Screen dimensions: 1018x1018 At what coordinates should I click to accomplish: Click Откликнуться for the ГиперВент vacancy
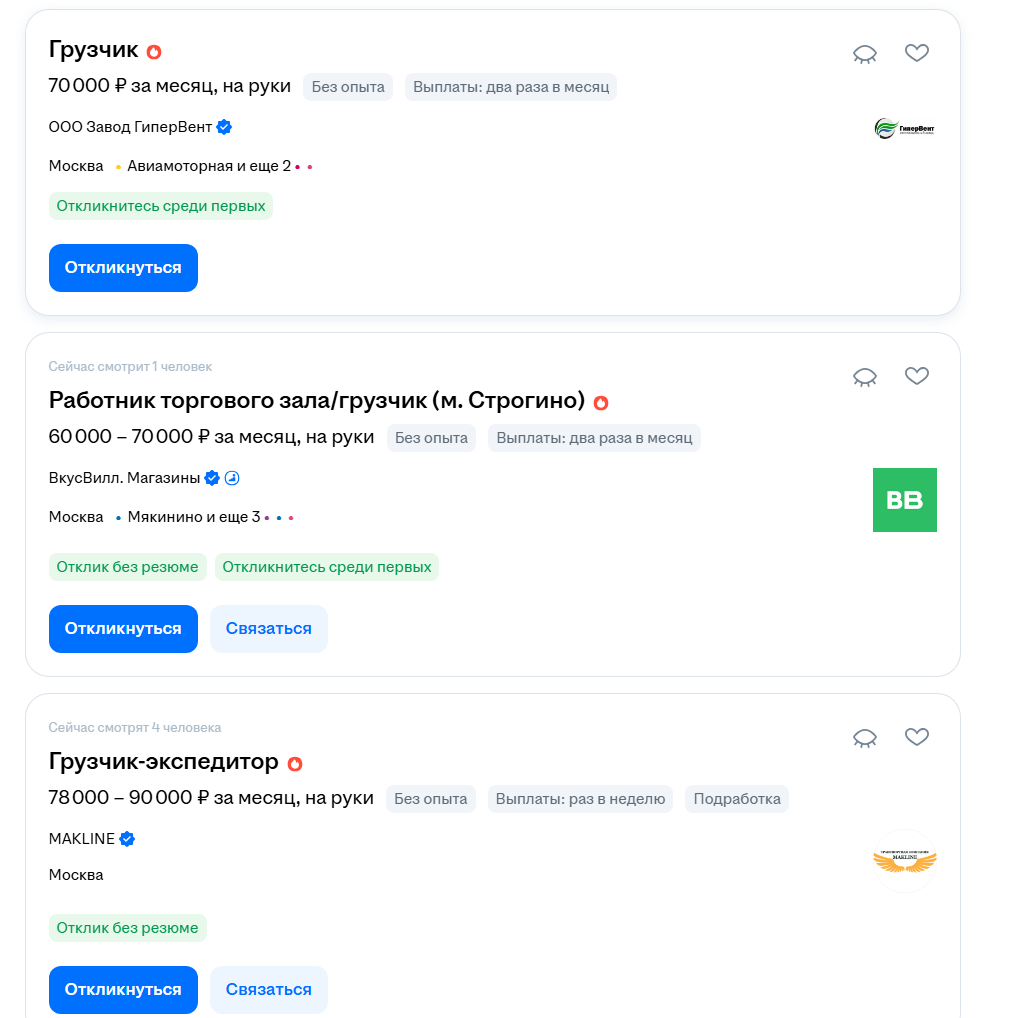[x=123, y=267]
